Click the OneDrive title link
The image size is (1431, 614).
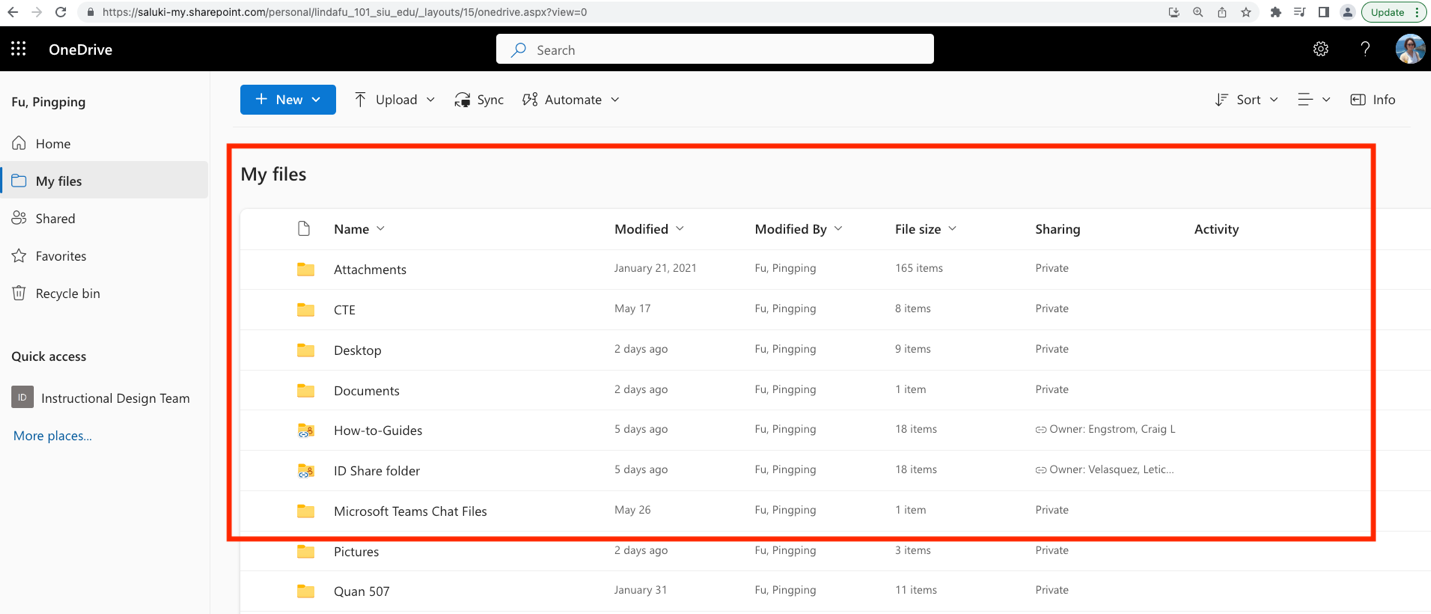pos(80,49)
